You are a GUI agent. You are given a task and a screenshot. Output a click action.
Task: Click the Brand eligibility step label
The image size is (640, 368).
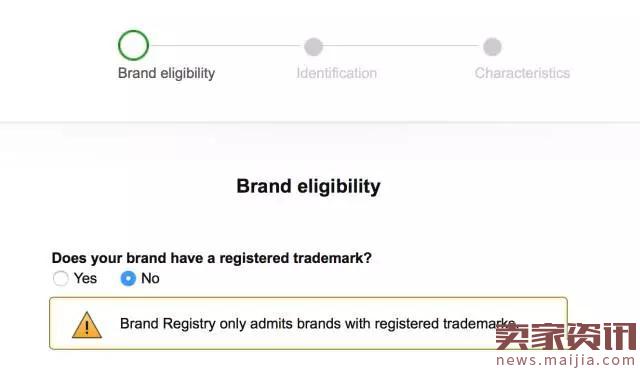[167, 73]
